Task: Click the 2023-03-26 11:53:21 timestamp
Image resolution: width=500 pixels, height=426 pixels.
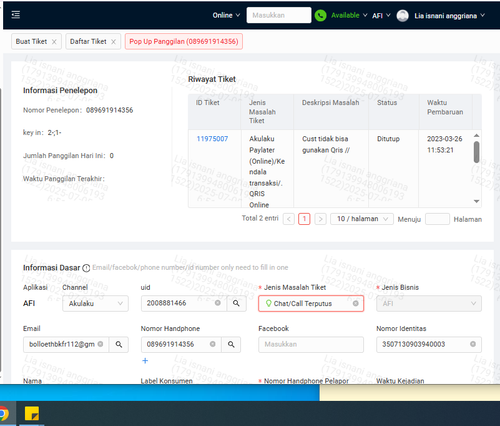Action: tap(445, 144)
